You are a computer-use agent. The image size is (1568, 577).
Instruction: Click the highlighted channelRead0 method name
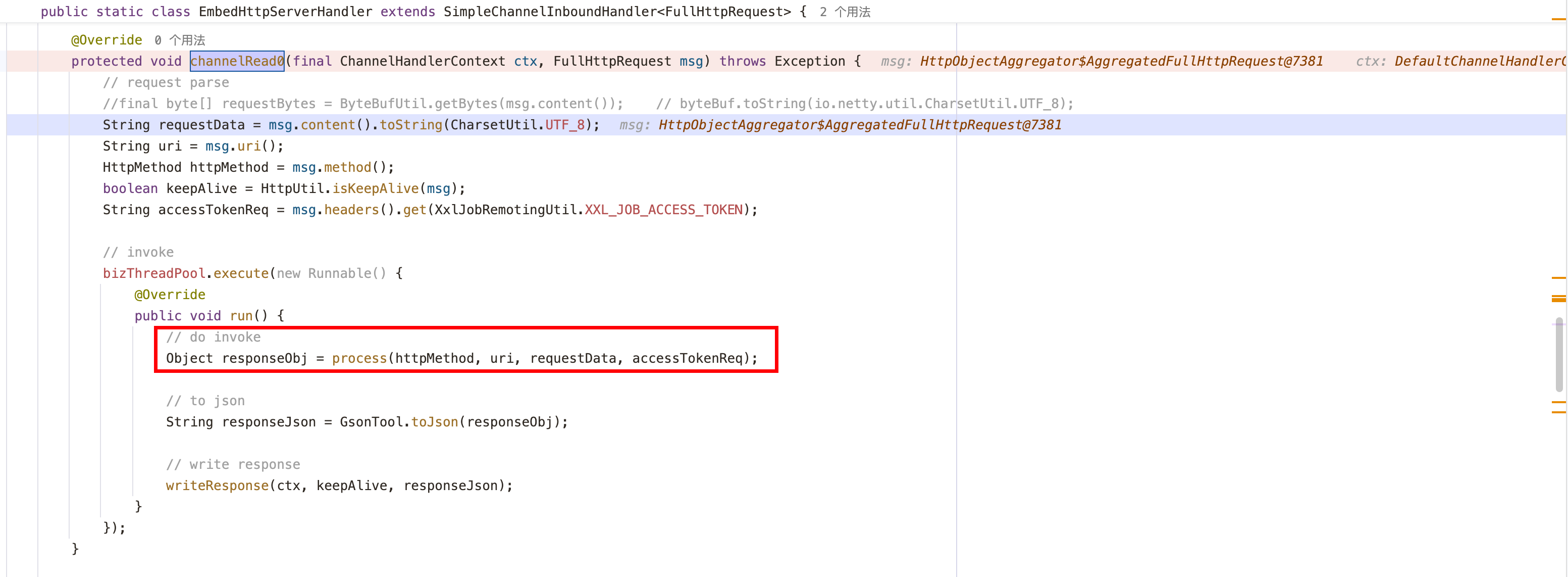(237, 61)
